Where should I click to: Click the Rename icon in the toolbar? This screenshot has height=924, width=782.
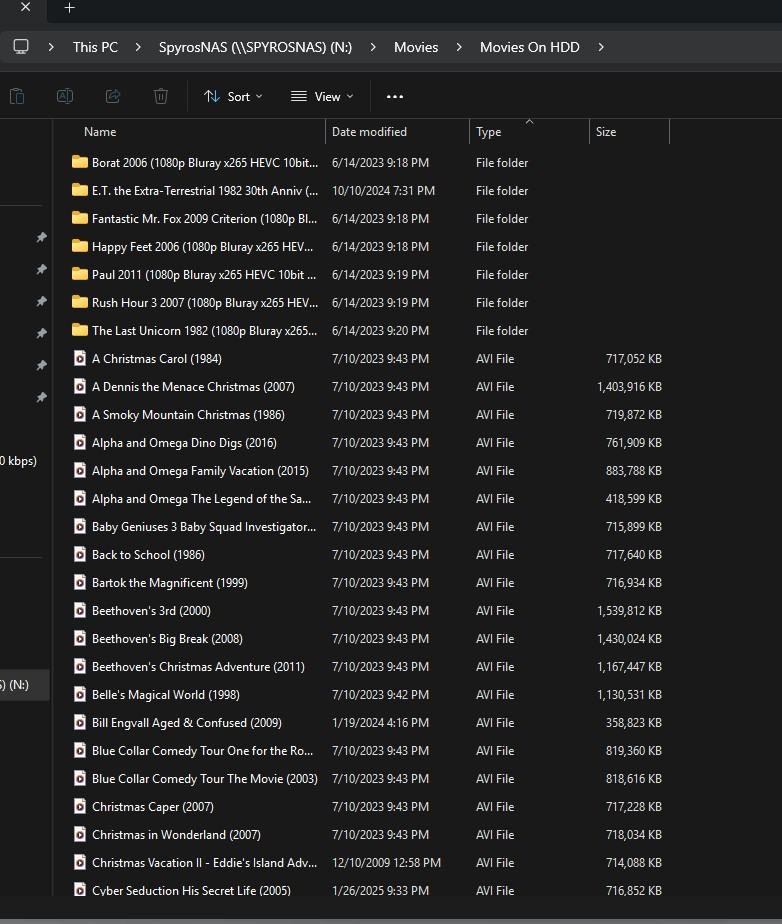pos(65,96)
